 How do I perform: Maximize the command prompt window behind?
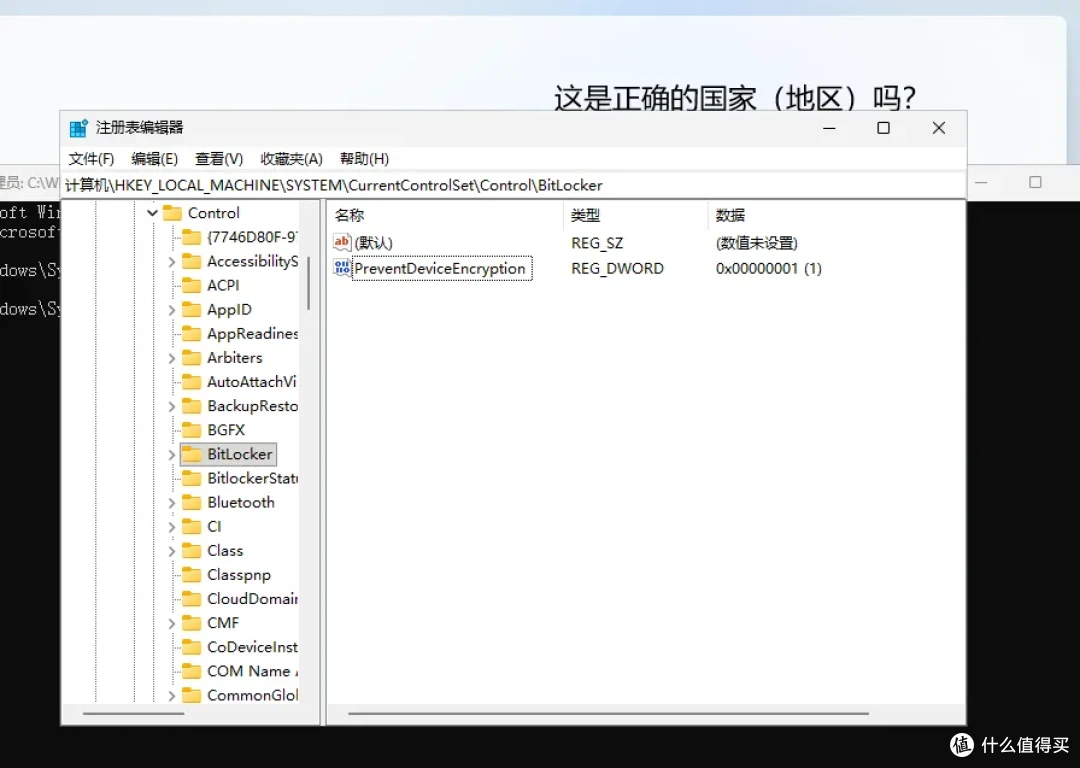pyautogui.click(x=1035, y=183)
